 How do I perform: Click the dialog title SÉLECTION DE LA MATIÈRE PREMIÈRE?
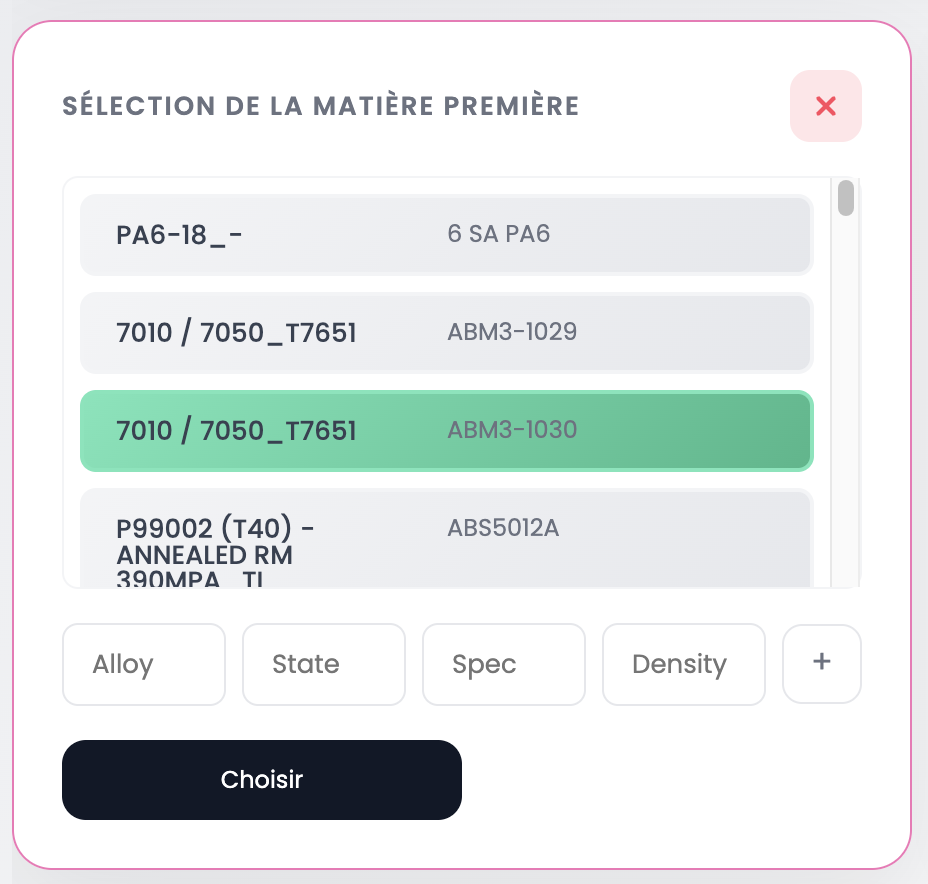click(320, 105)
